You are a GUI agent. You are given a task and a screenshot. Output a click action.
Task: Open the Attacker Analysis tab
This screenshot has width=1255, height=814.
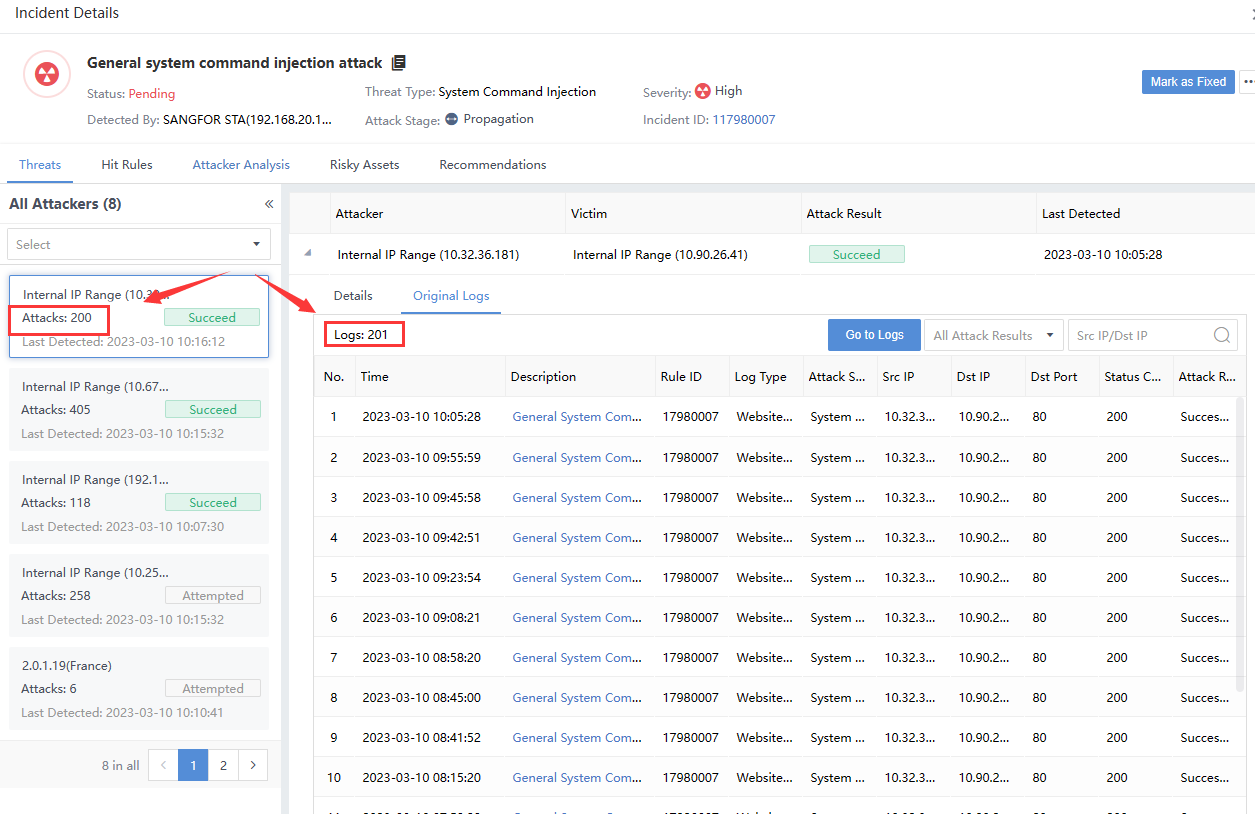point(241,165)
